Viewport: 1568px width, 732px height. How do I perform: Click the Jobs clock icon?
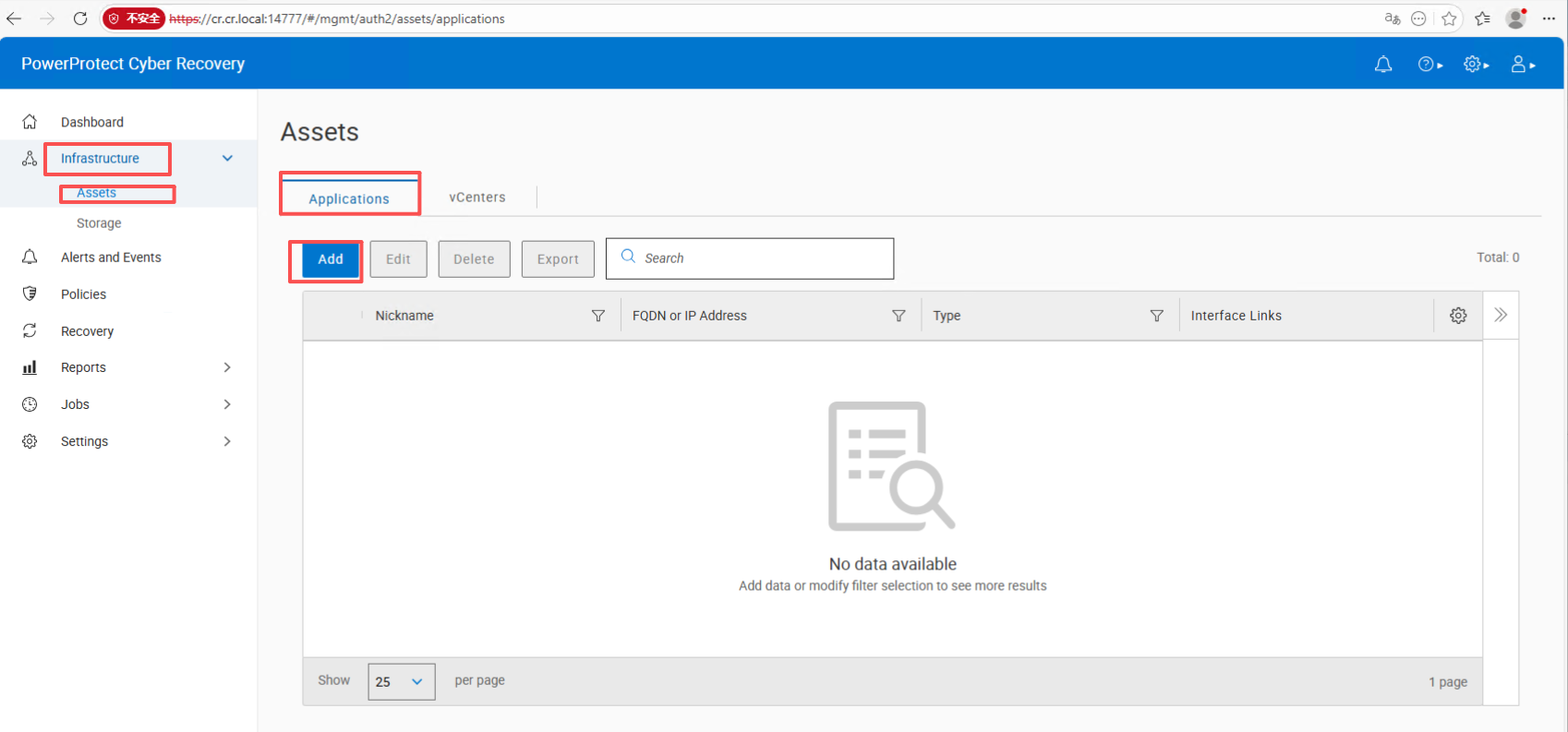(30, 404)
